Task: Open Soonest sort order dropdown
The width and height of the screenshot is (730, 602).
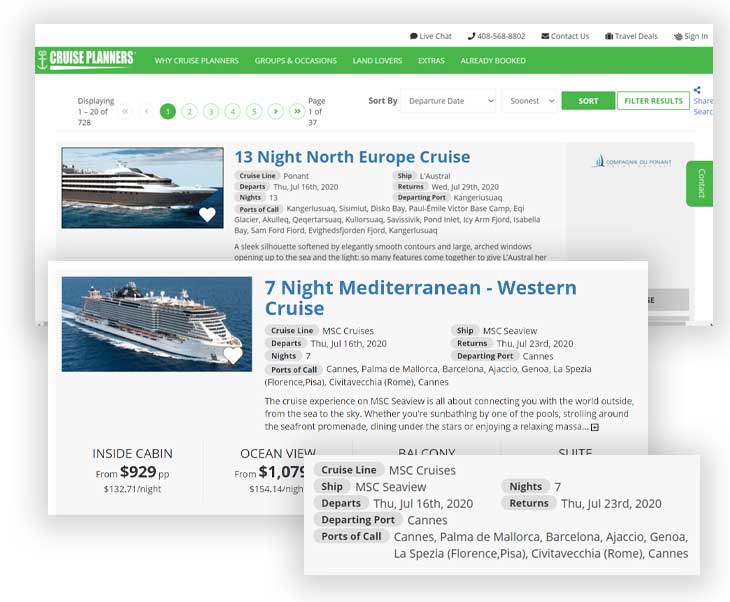Action: point(529,101)
